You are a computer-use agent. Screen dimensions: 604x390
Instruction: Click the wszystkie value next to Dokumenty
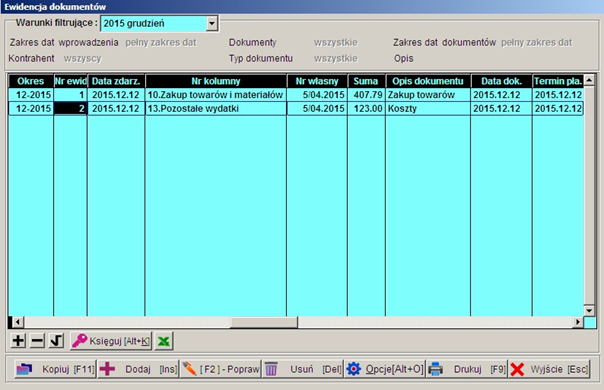336,42
